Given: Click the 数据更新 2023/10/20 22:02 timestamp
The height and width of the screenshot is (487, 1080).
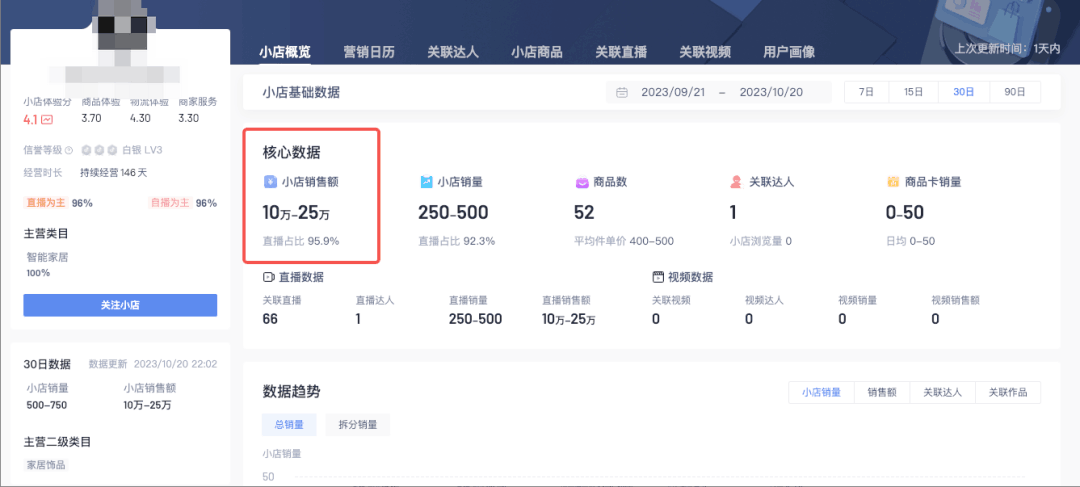Looking at the screenshot, I should click(x=153, y=364).
